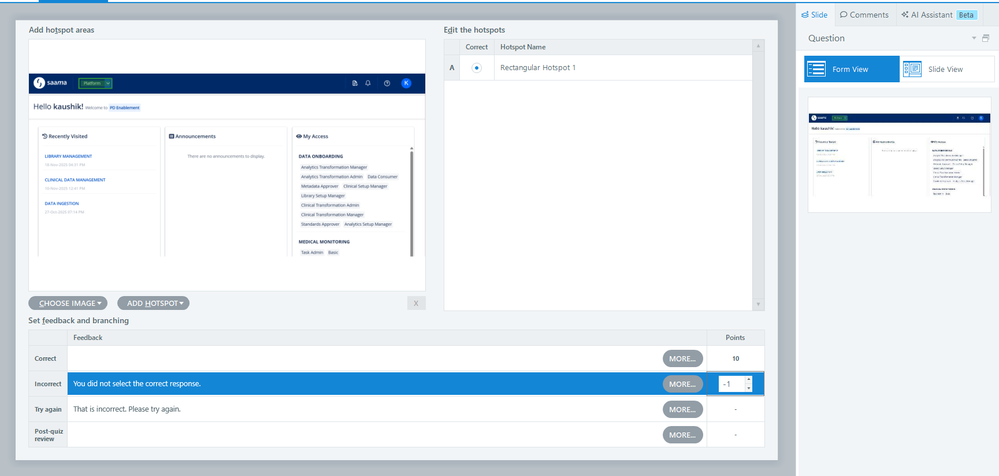Click the Try again feedback text
This screenshot has height=476, width=999.
click(127, 409)
